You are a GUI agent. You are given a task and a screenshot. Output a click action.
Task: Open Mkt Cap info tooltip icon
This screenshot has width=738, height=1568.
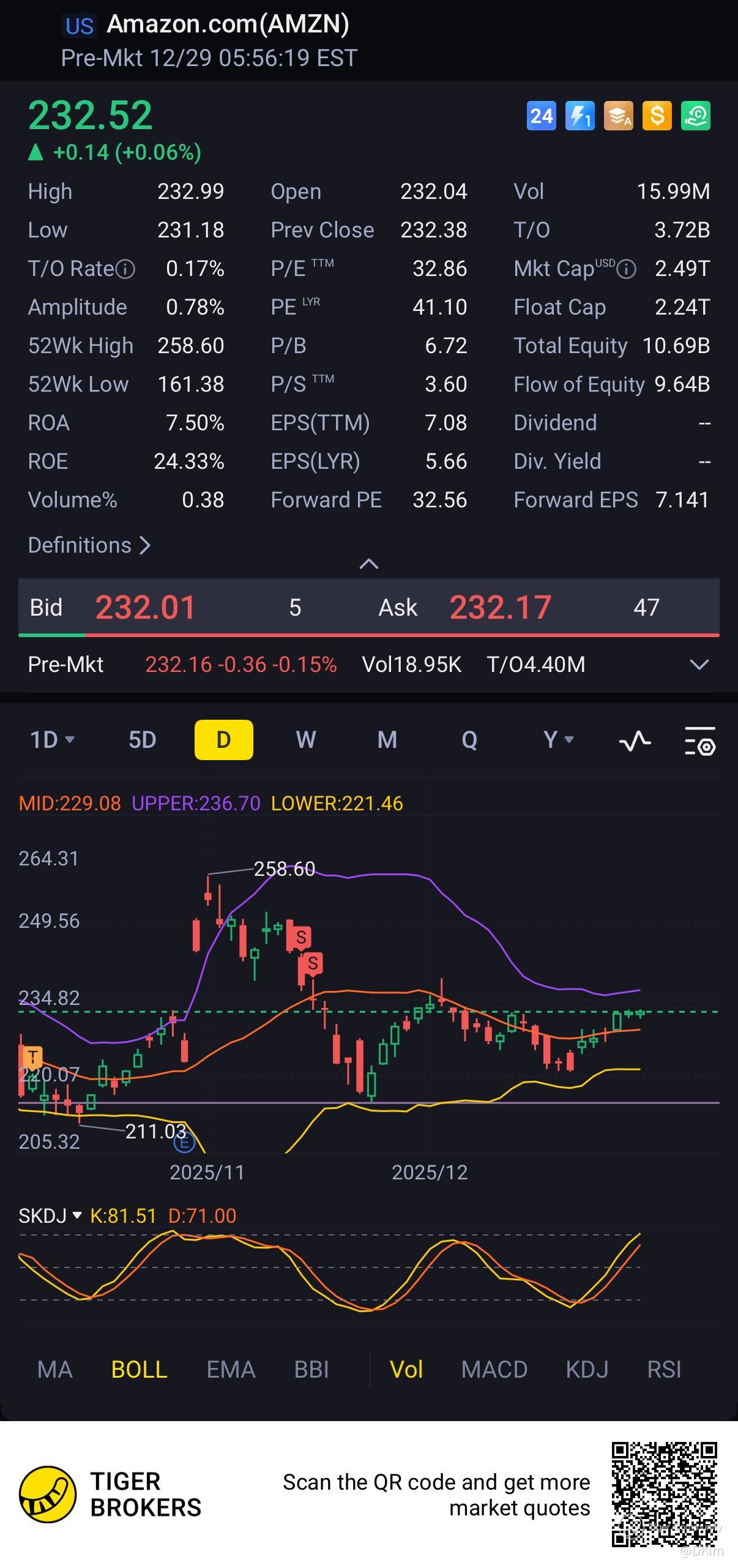coord(626,269)
